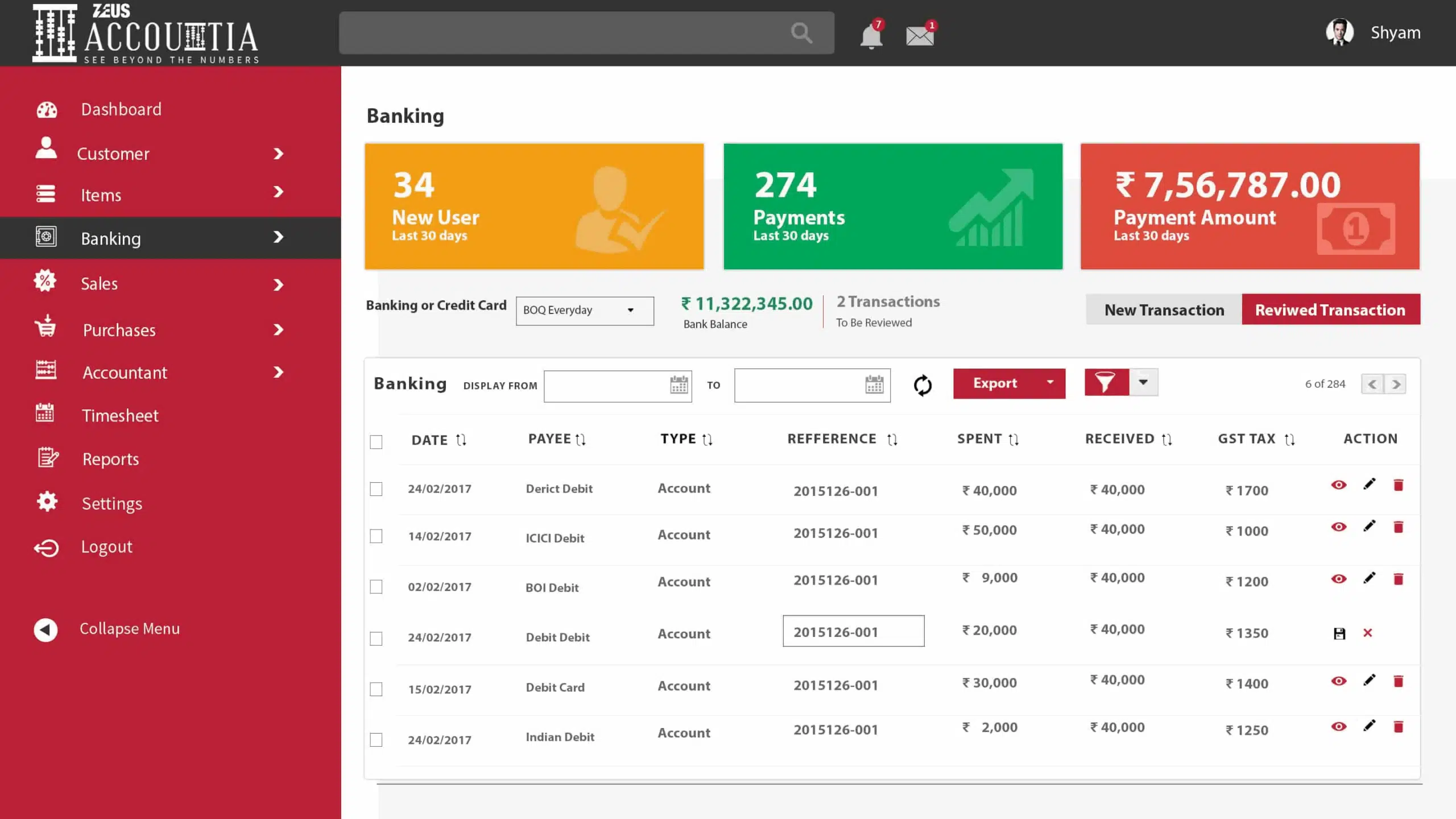1456x819 pixels.
Task: Click the refresh transactions icon
Action: (923, 384)
